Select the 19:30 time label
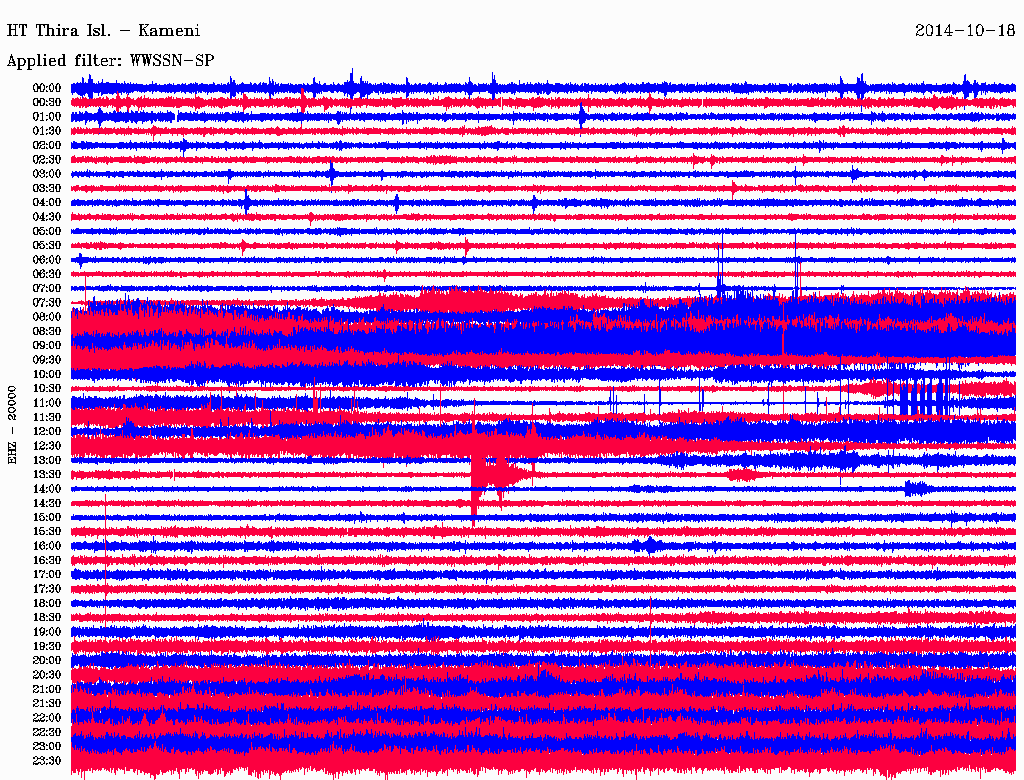1024x780 pixels. (x=47, y=647)
